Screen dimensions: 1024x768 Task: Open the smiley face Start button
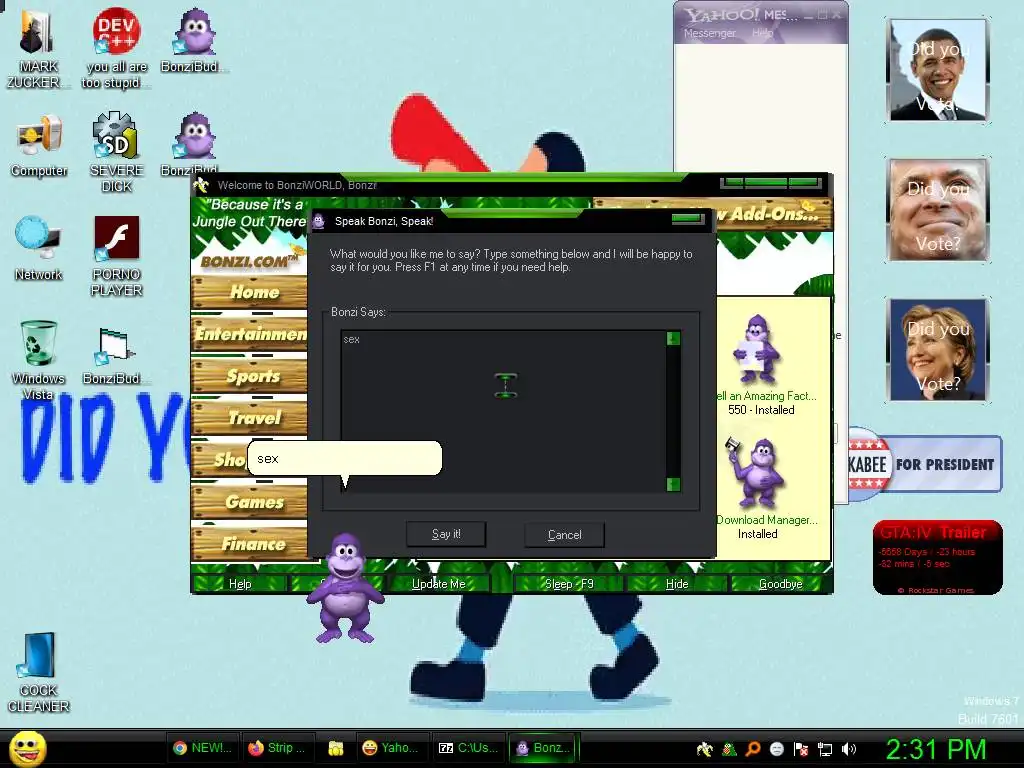pos(27,748)
